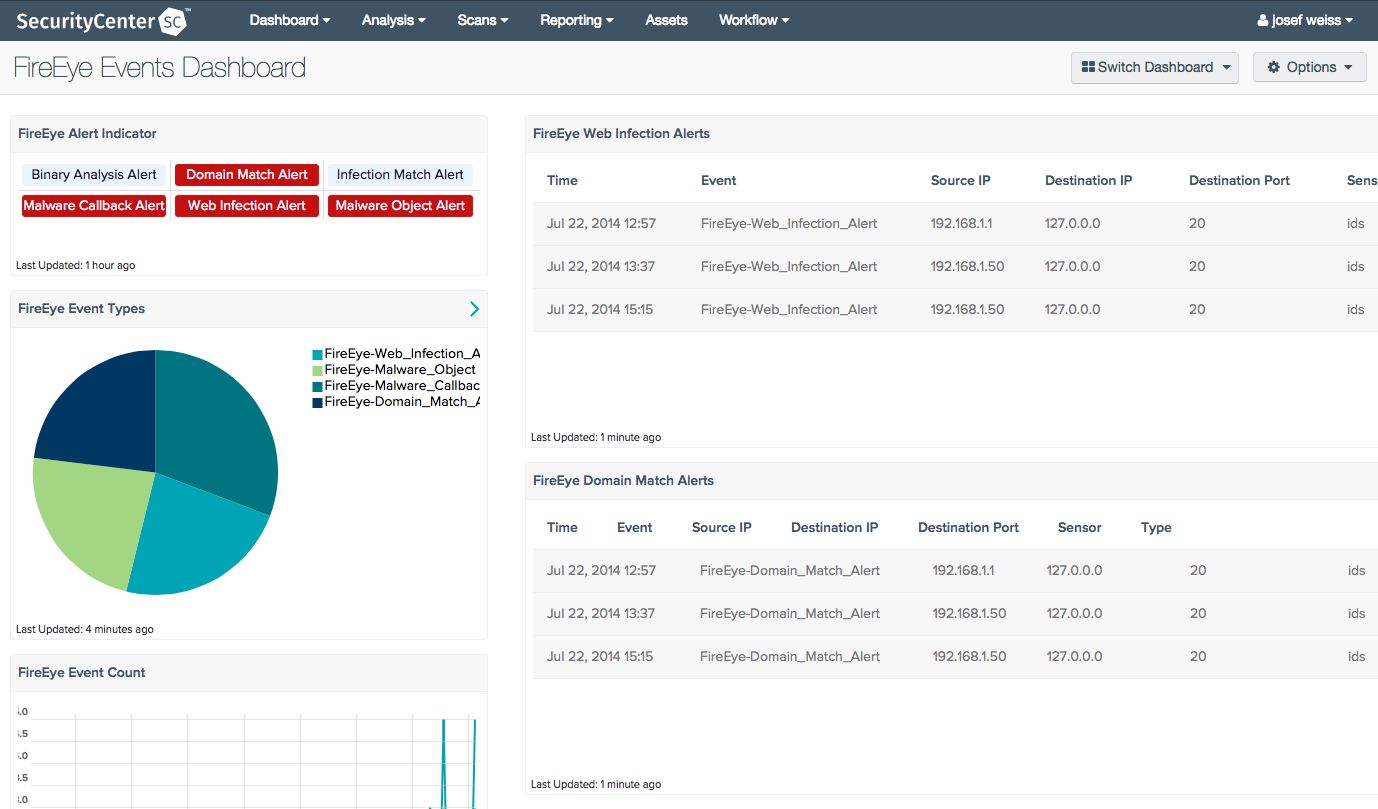Open the Analysis menu

coord(394,20)
